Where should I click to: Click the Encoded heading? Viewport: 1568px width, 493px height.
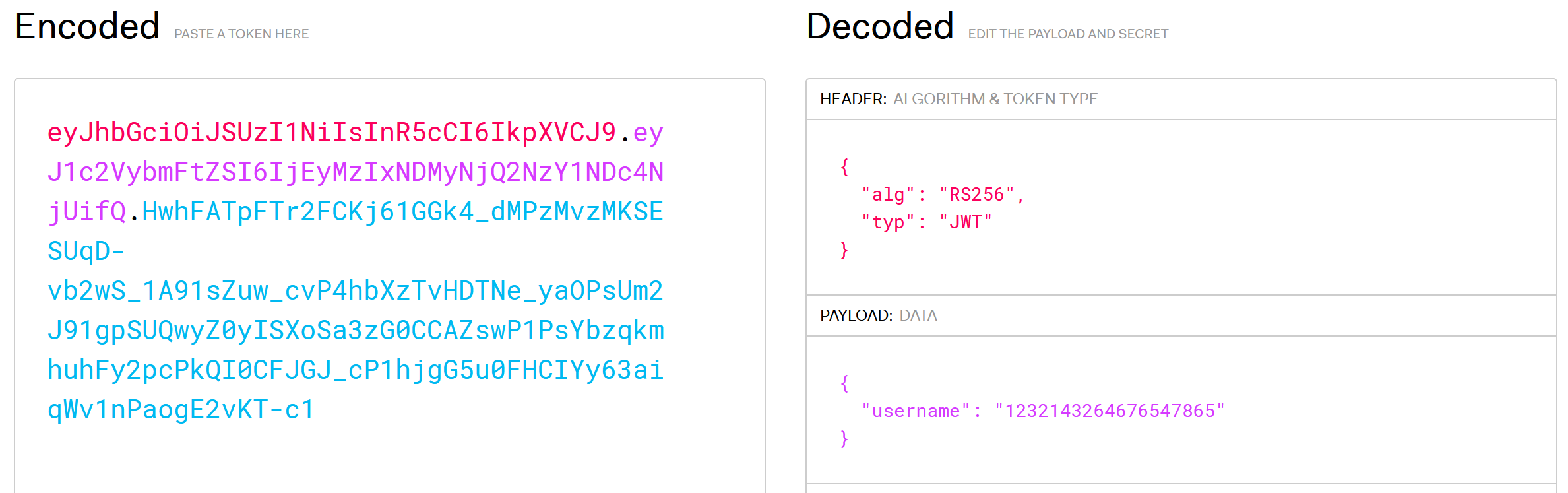click(87, 26)
